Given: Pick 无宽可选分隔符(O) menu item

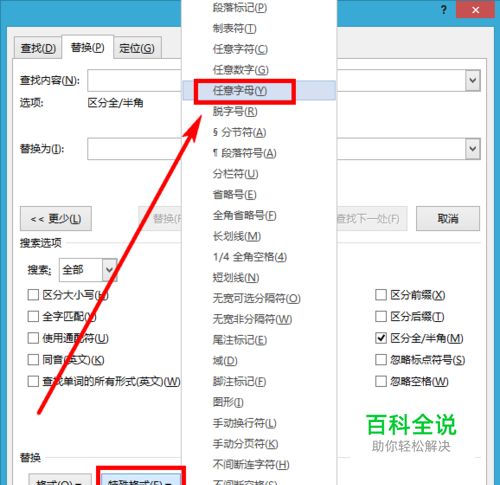Looking at the screenshot, I should (x=259, y=298).
